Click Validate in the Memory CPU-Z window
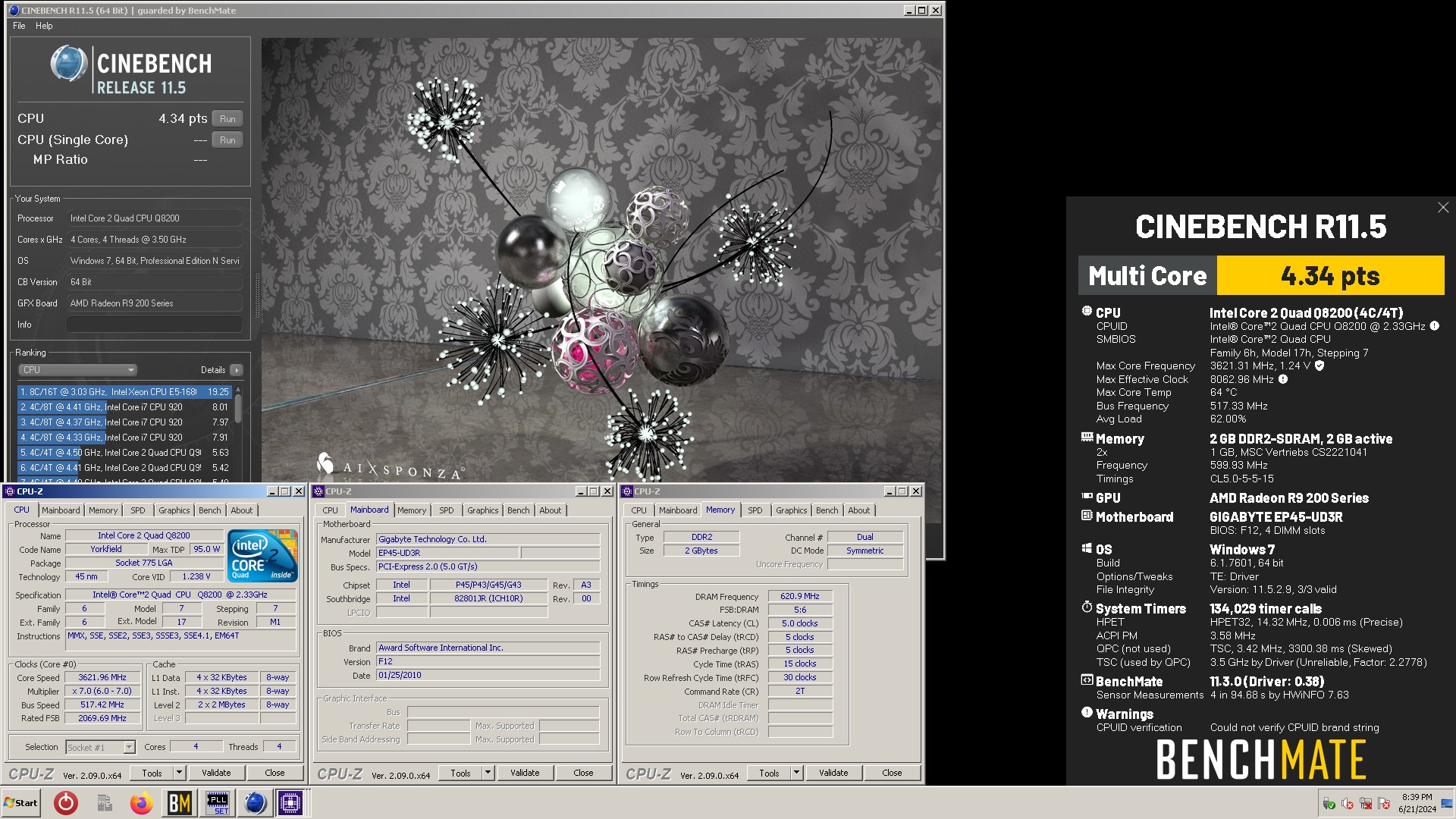This screenshot has width=1456, height=819. 833,773
